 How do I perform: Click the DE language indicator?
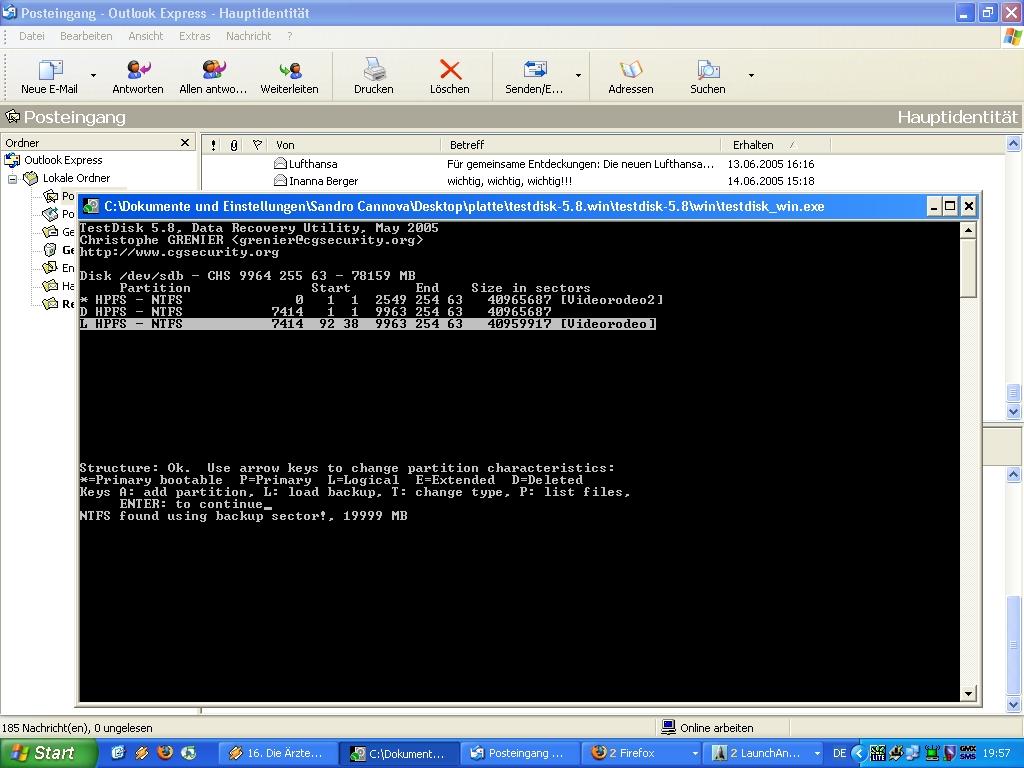pyautogui.click(x=840, y=754)
